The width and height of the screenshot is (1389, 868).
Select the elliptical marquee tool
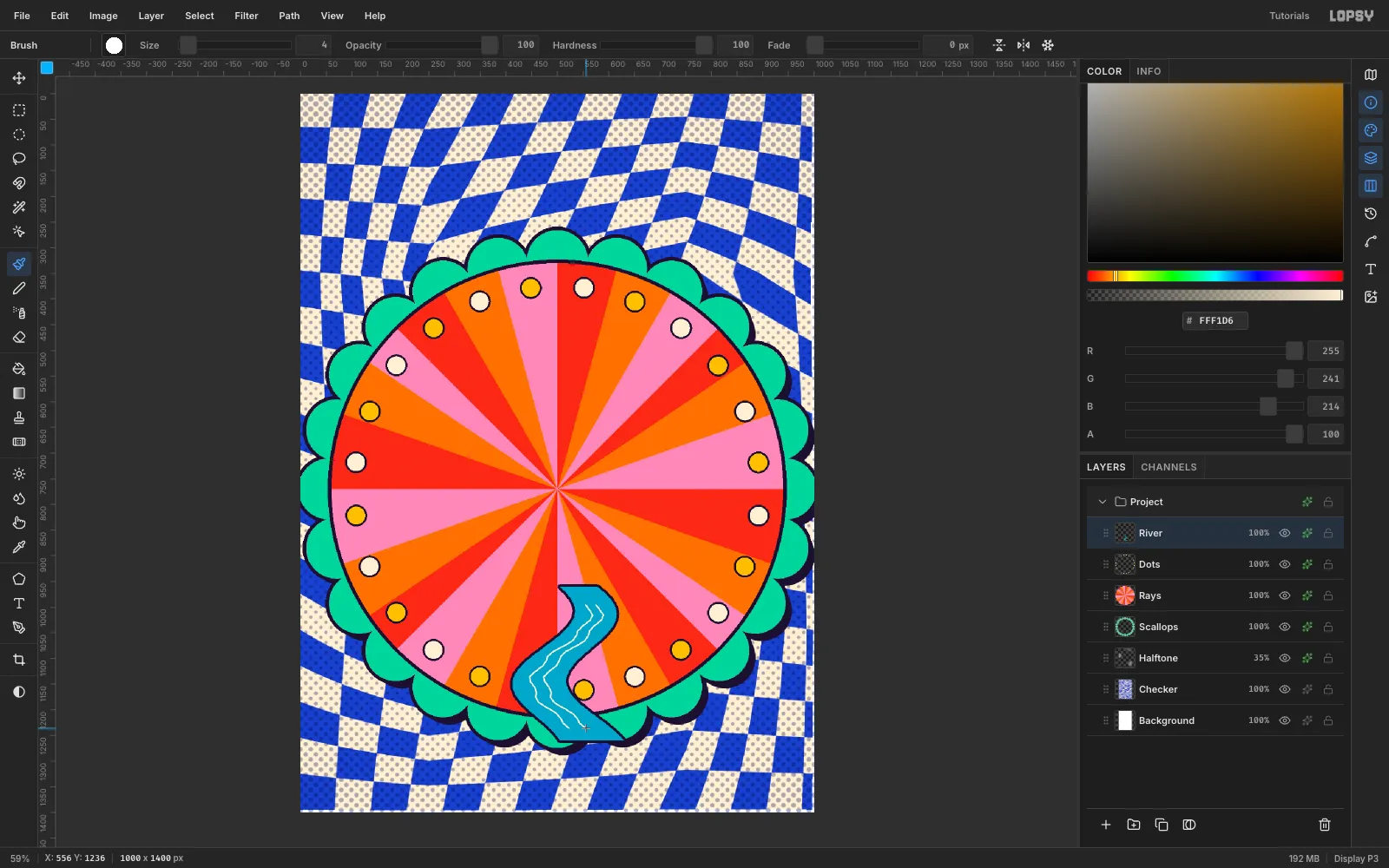[19, 135]
